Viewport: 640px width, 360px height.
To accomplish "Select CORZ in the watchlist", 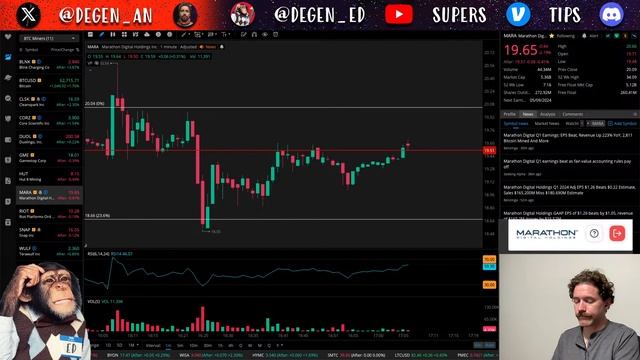I will [x=49, y=120].
